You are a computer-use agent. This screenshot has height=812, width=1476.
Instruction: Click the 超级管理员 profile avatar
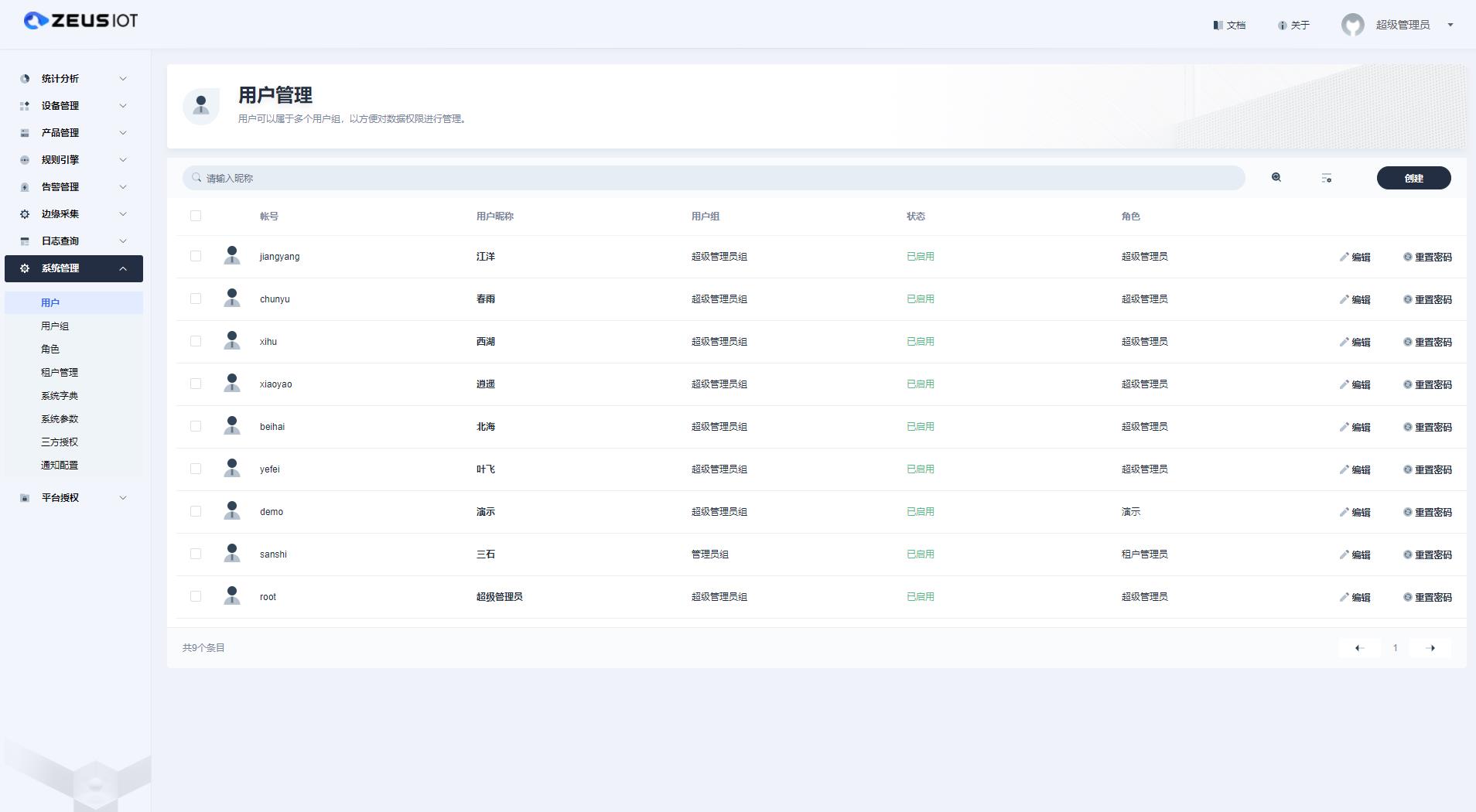1352,25
